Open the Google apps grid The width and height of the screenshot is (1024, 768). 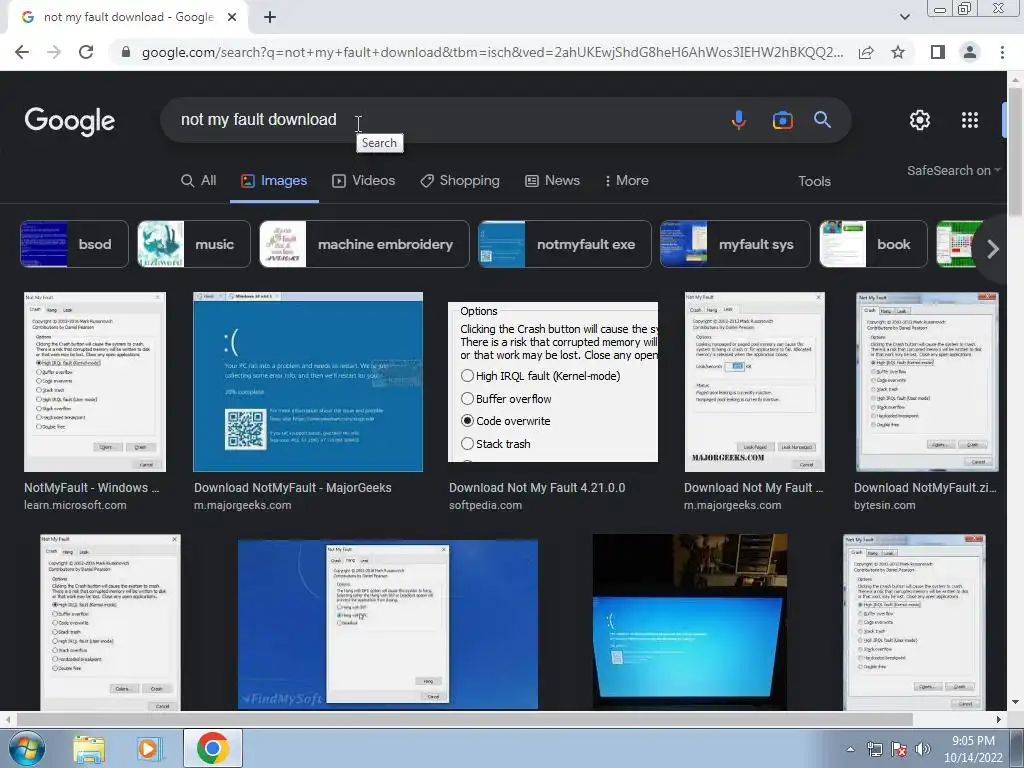[970, 120]
